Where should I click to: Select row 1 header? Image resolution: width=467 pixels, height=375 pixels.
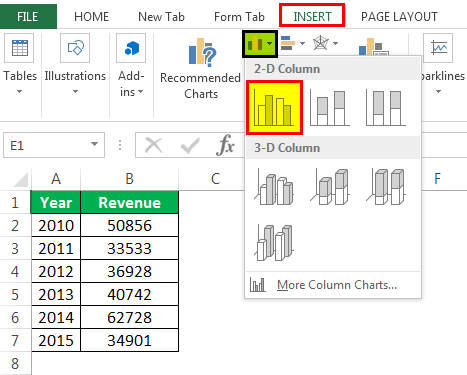pos(15,203)
